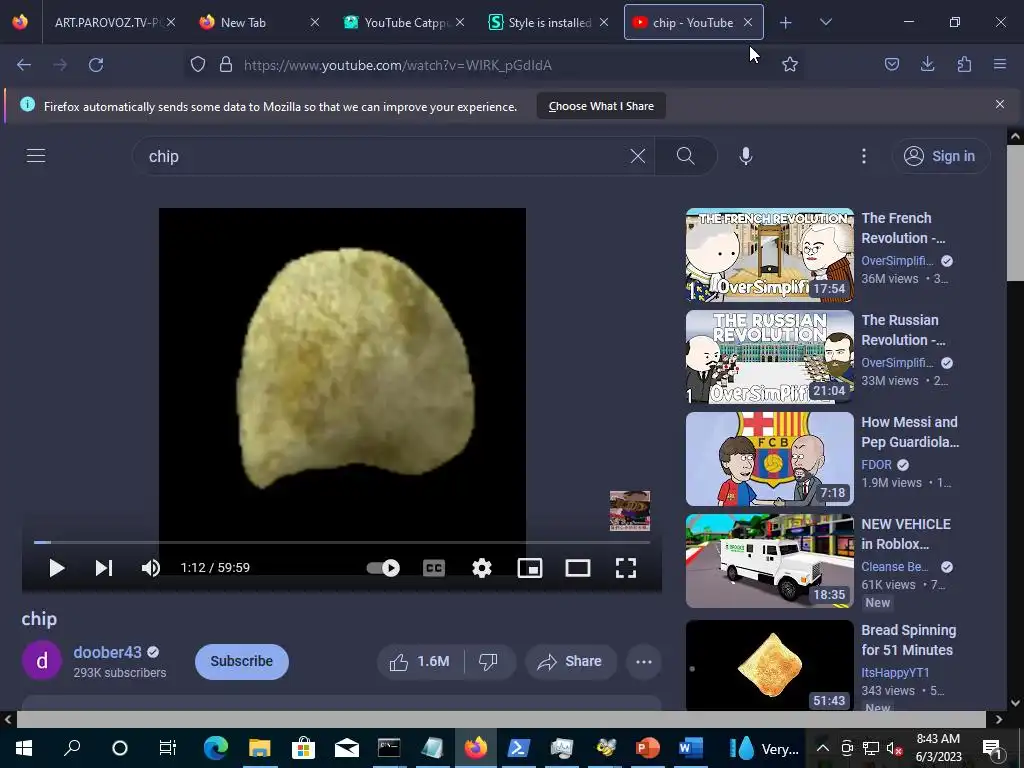The image size is (1024, 768).
Task: Click the doober43 channel avatar
Action: click(42, 661)
